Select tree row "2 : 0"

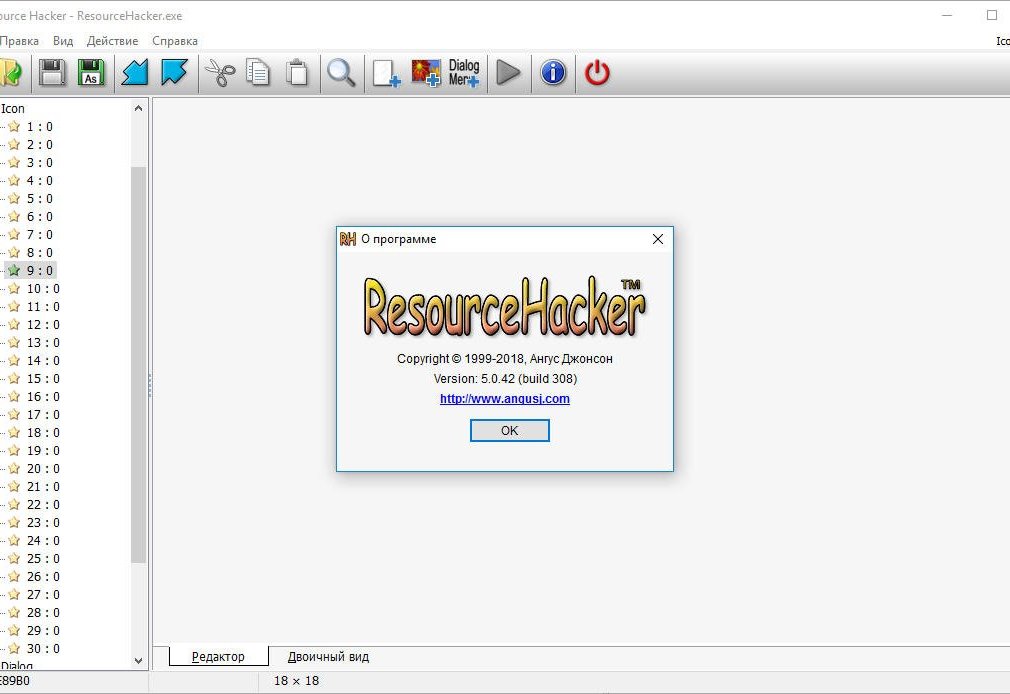39,145
